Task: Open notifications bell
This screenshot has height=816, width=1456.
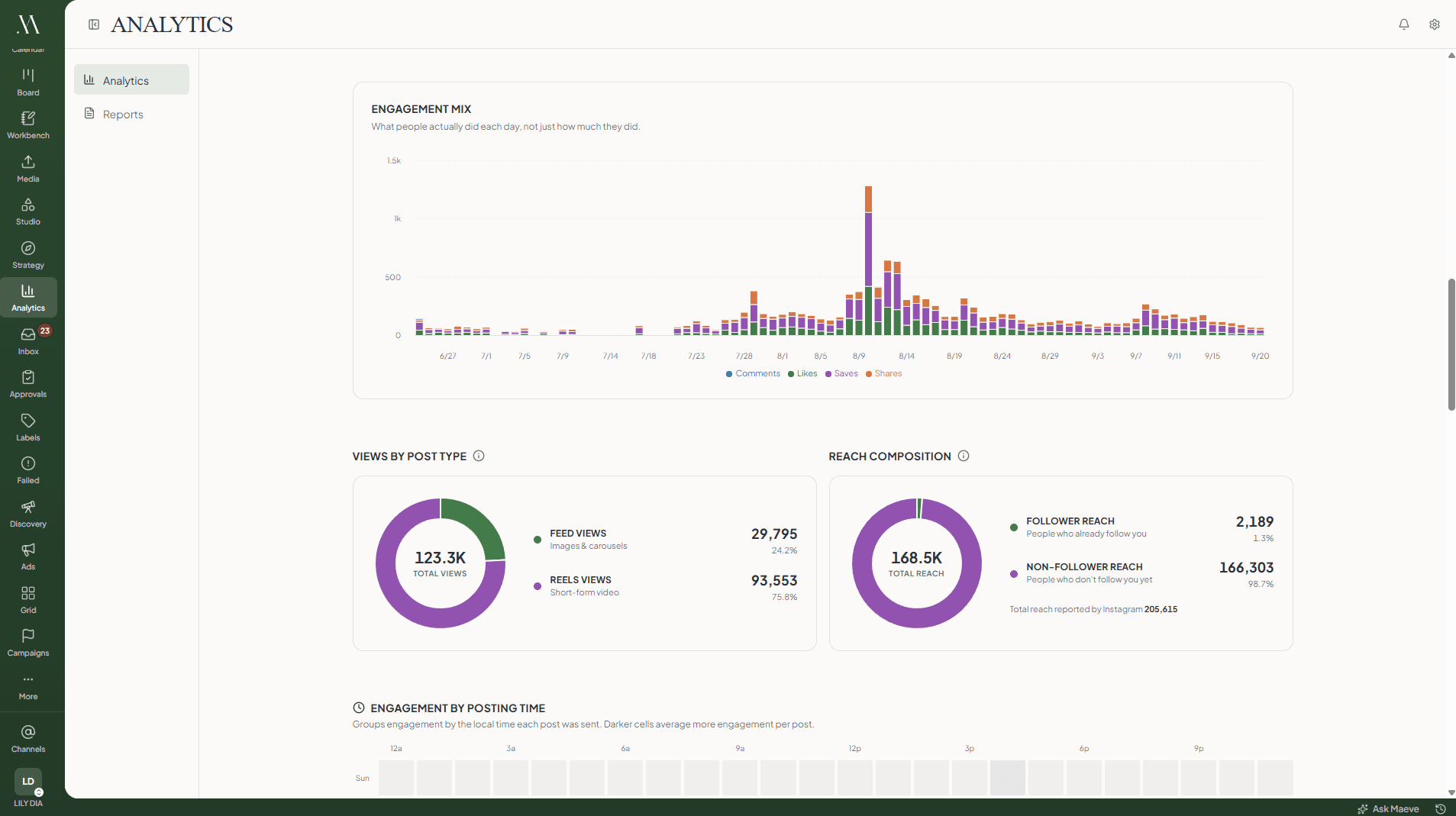Action: click(1403, 24)
